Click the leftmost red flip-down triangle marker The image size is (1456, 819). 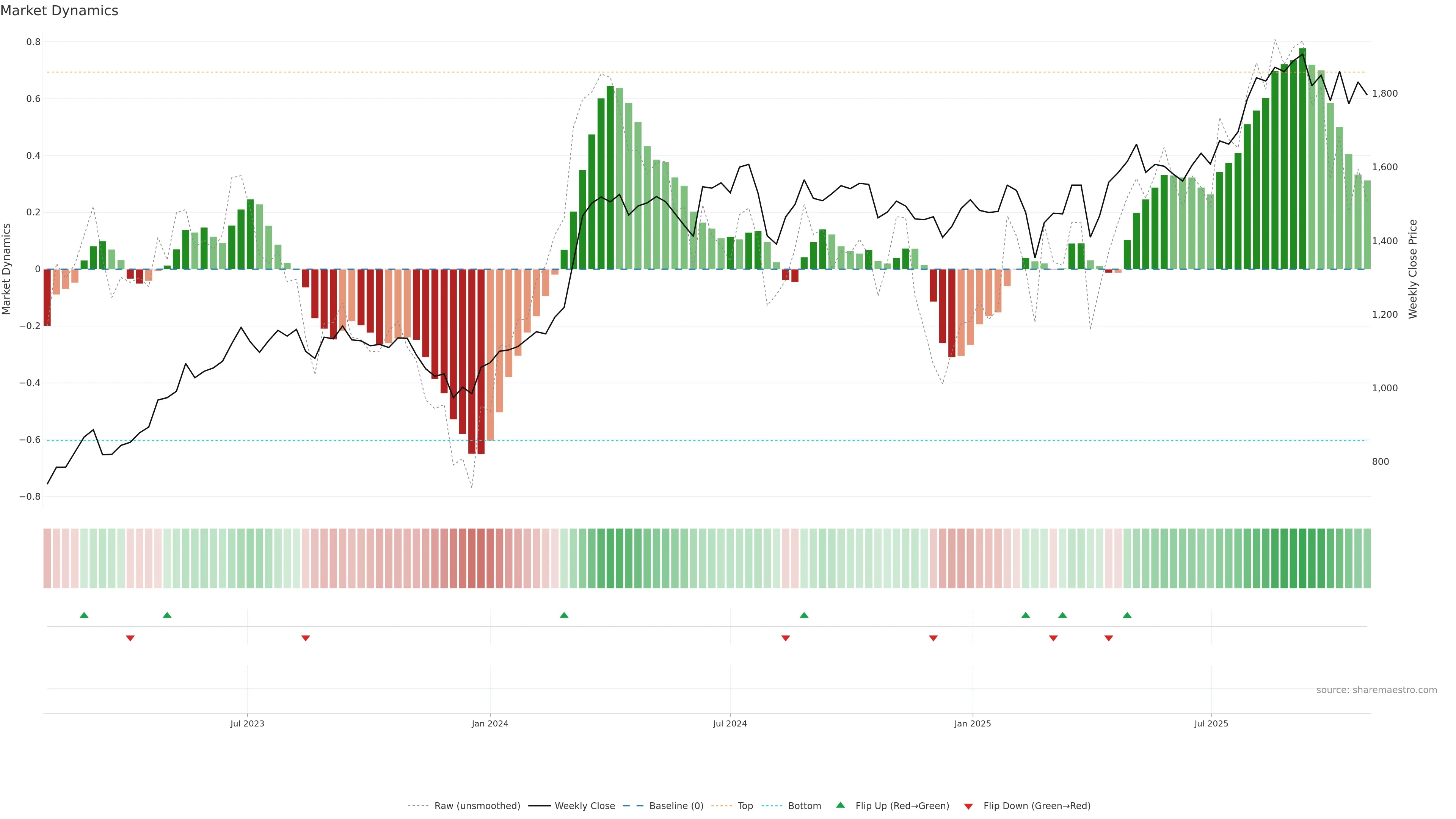click(130, 638)
